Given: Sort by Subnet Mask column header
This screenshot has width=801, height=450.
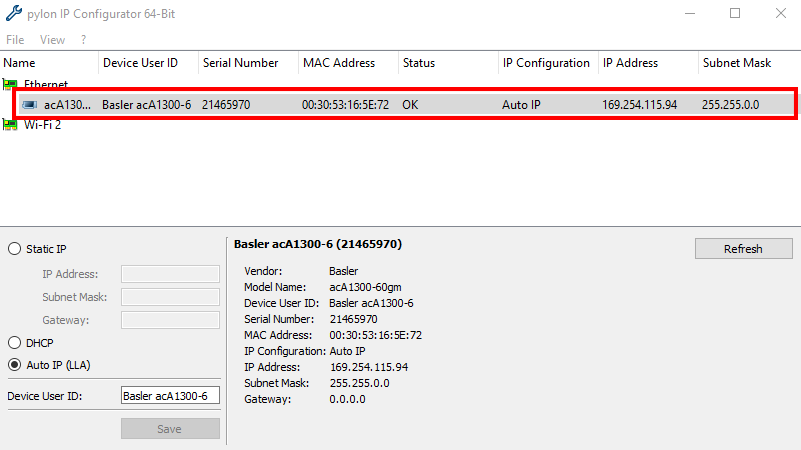Looking at the screenshot, I should click(x=749, y=63).
